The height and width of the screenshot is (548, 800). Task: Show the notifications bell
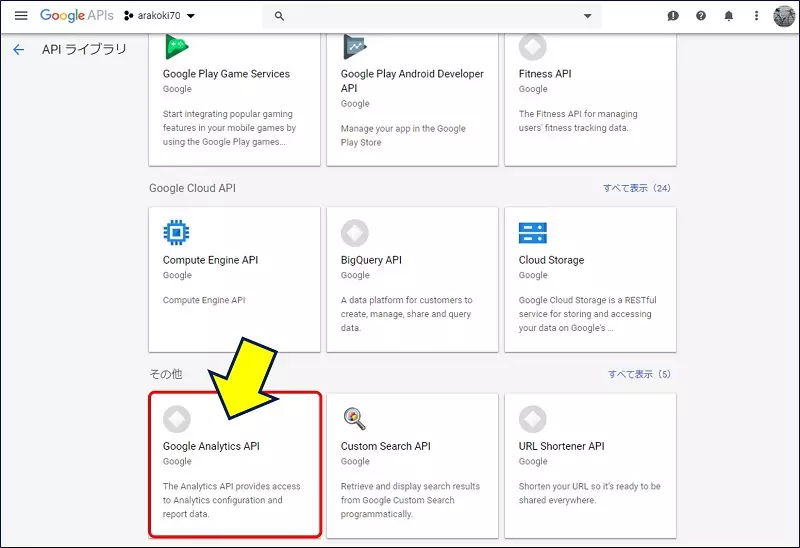point(729,16)
